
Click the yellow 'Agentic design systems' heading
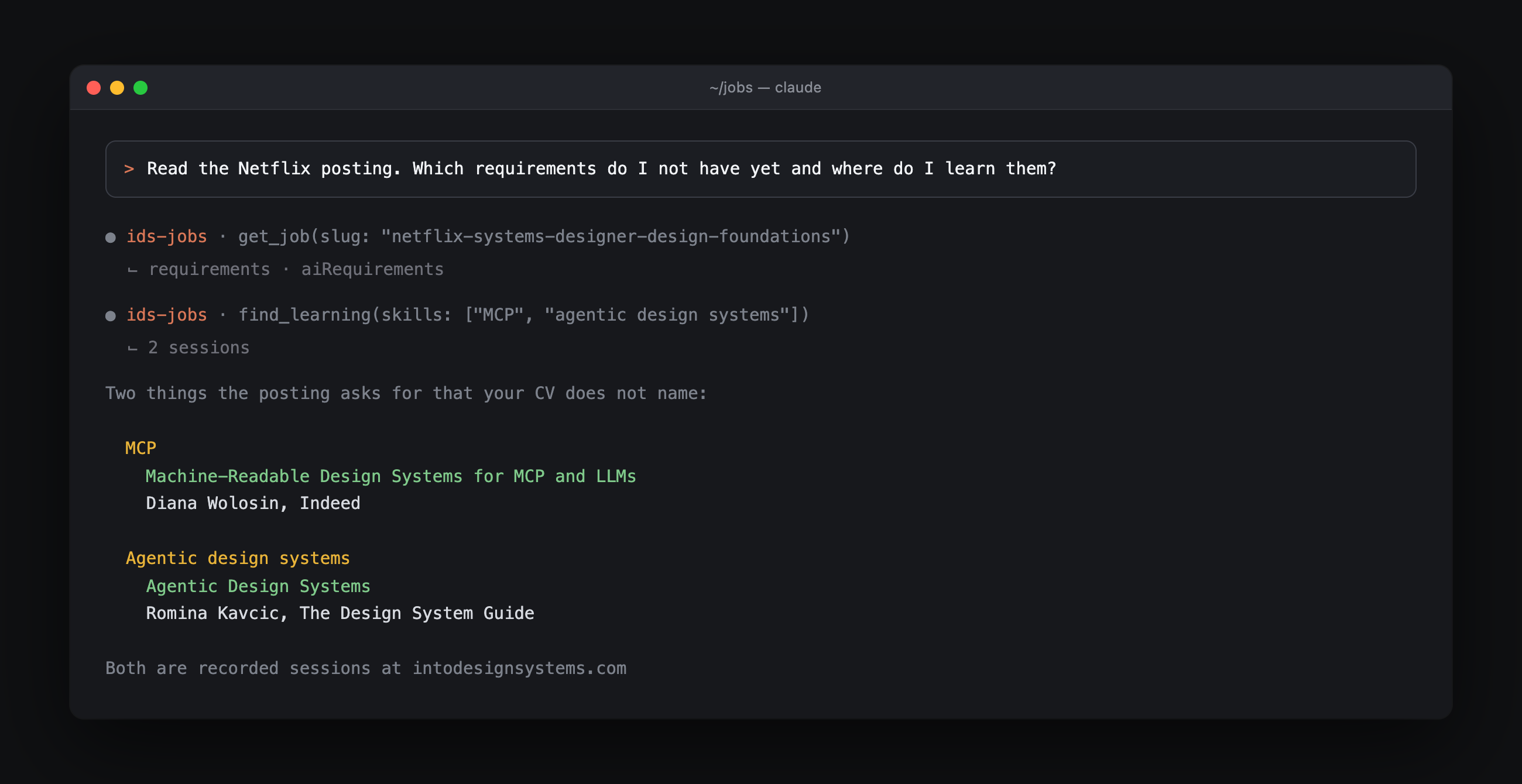[x=238, y=558]
